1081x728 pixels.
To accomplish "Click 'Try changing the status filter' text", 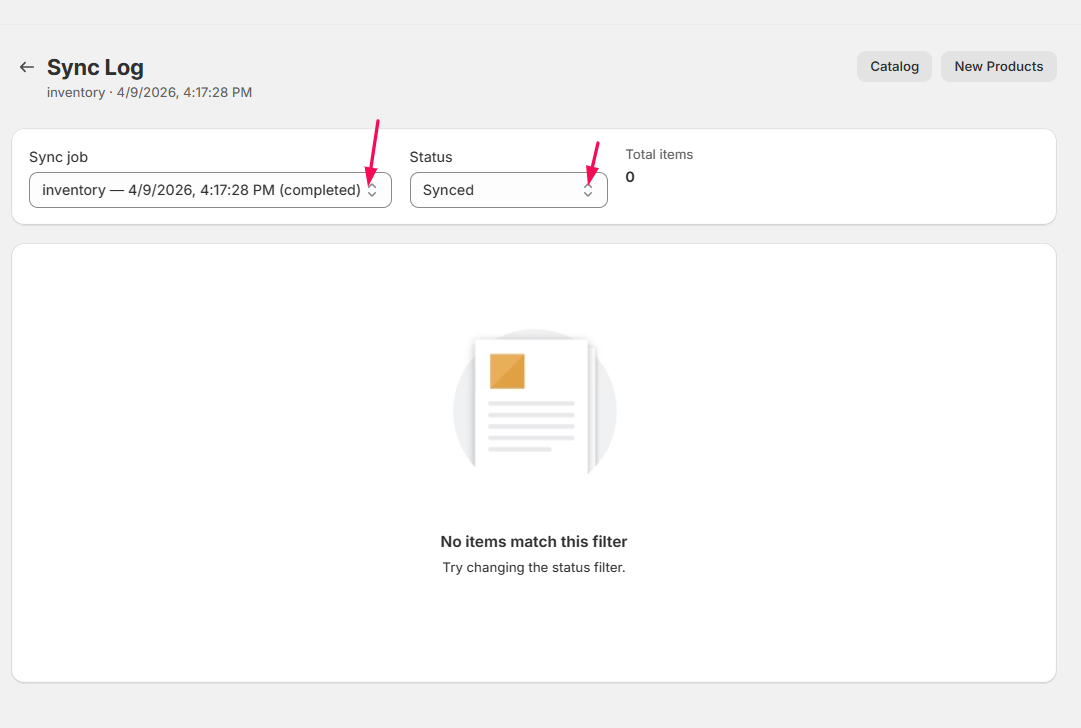I will click(534, 567).
